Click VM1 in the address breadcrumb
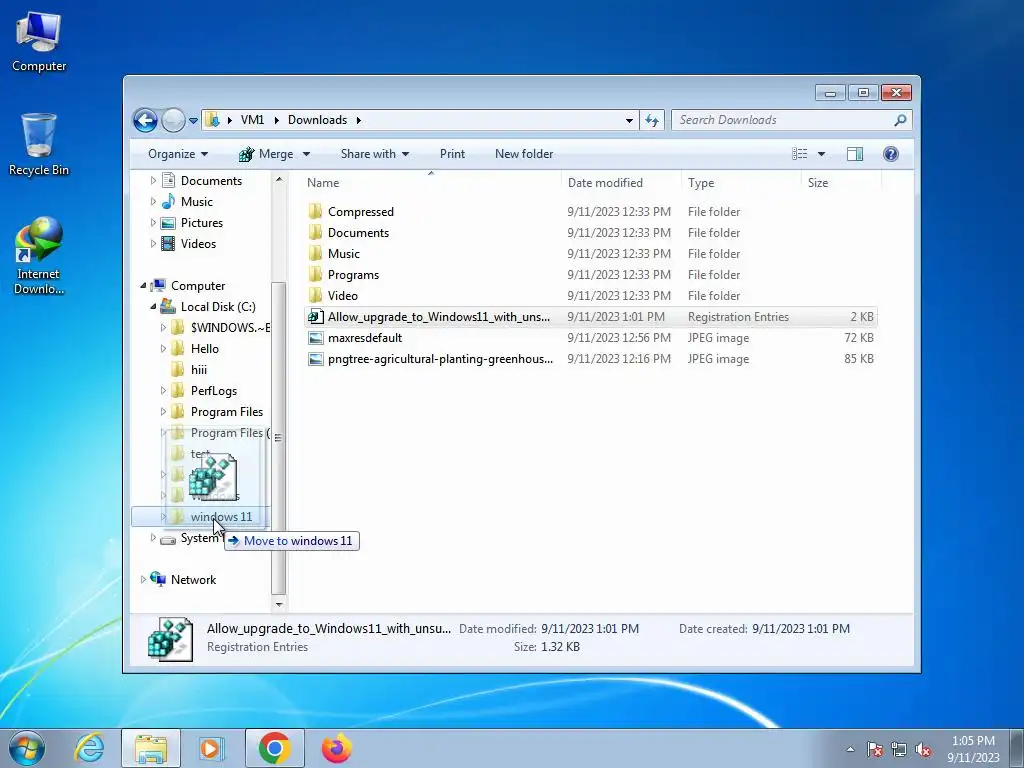This screenshot has width=1024, height=768. tap(252, 120)
